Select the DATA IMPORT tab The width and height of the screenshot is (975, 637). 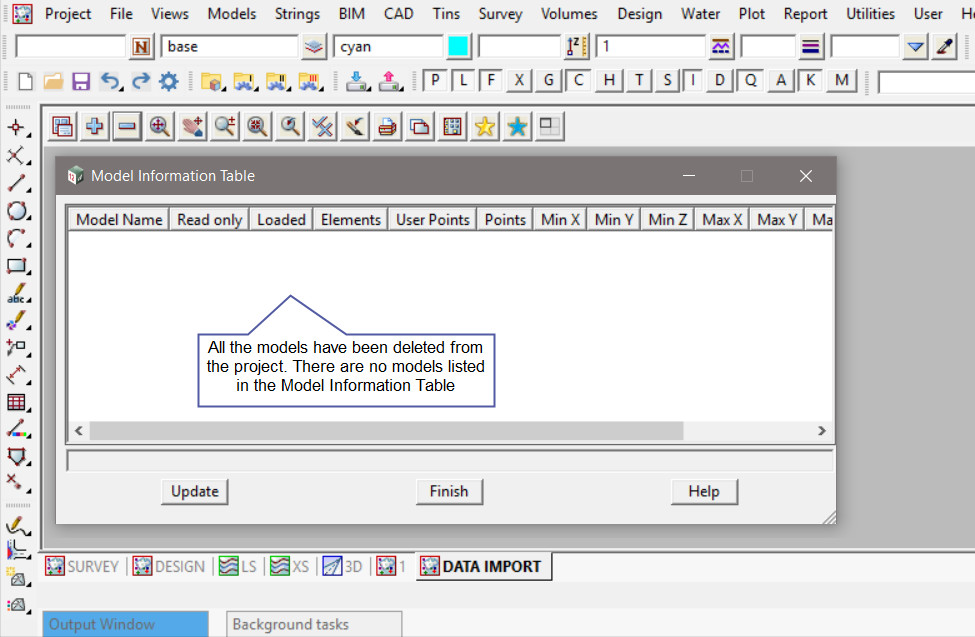[x=483, y=566]
